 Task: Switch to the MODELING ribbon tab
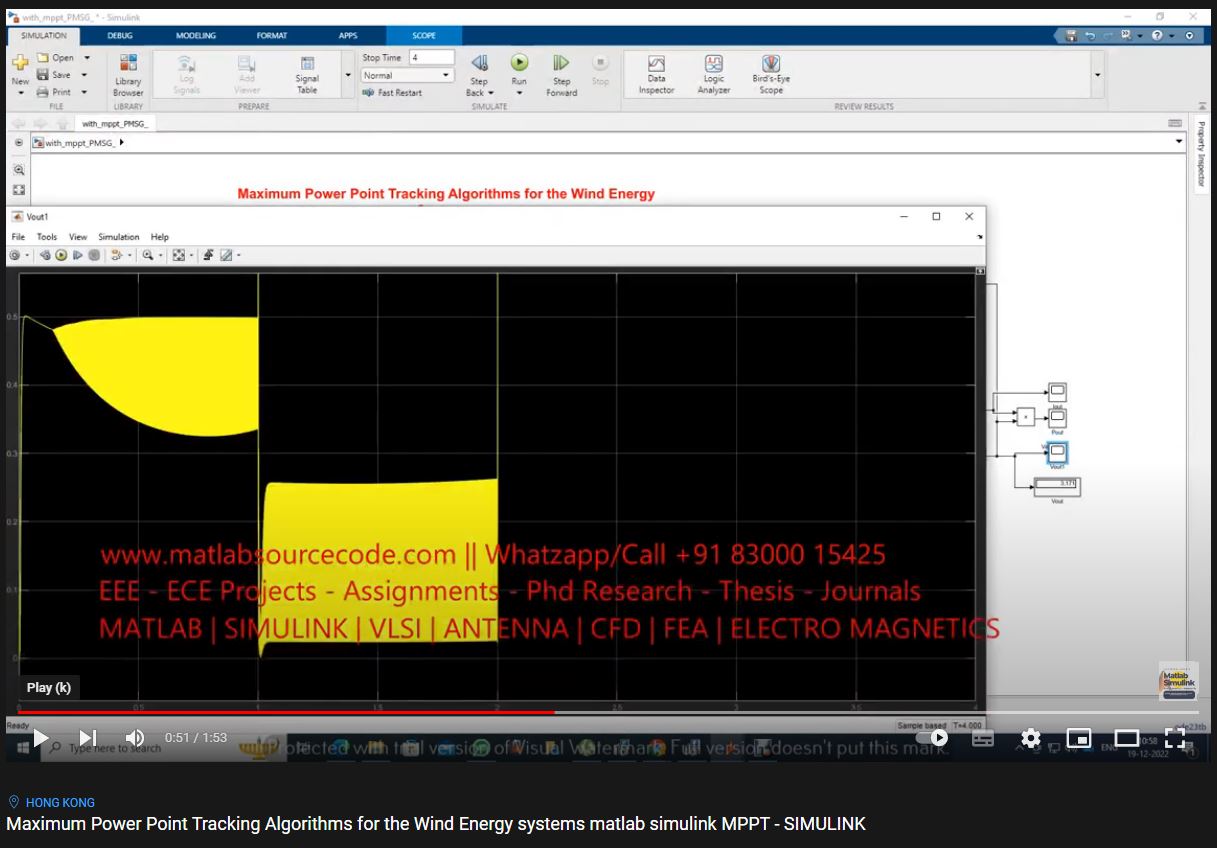pos(196,36)
